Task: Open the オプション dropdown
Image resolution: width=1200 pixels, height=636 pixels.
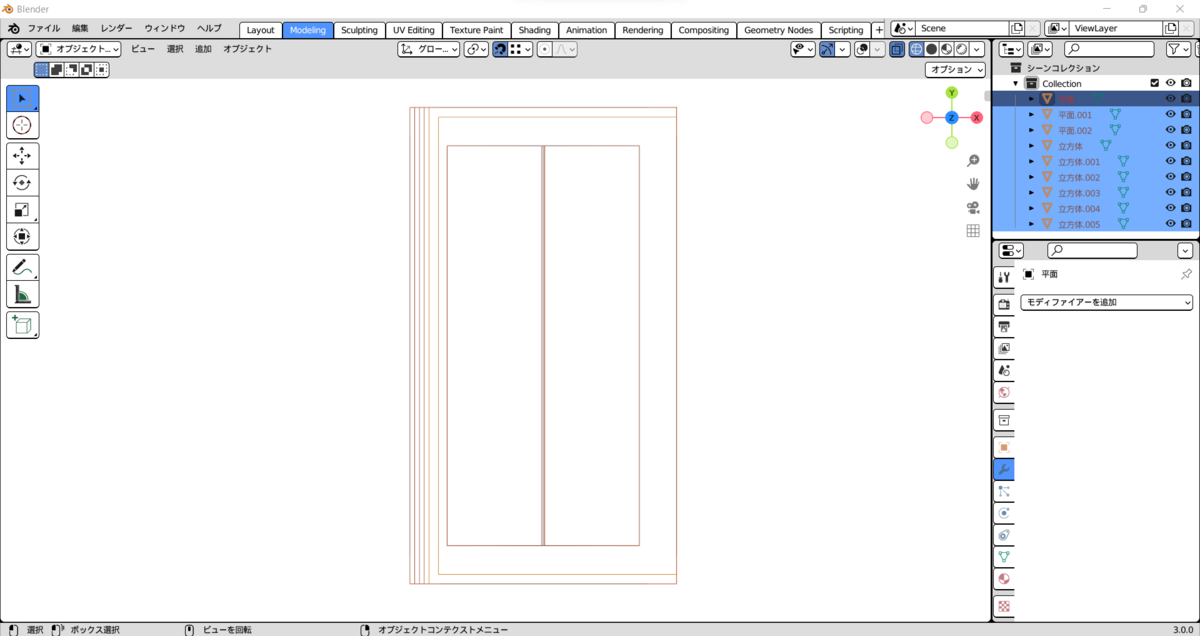Action: pyautogui.click(x=955, y=70)
